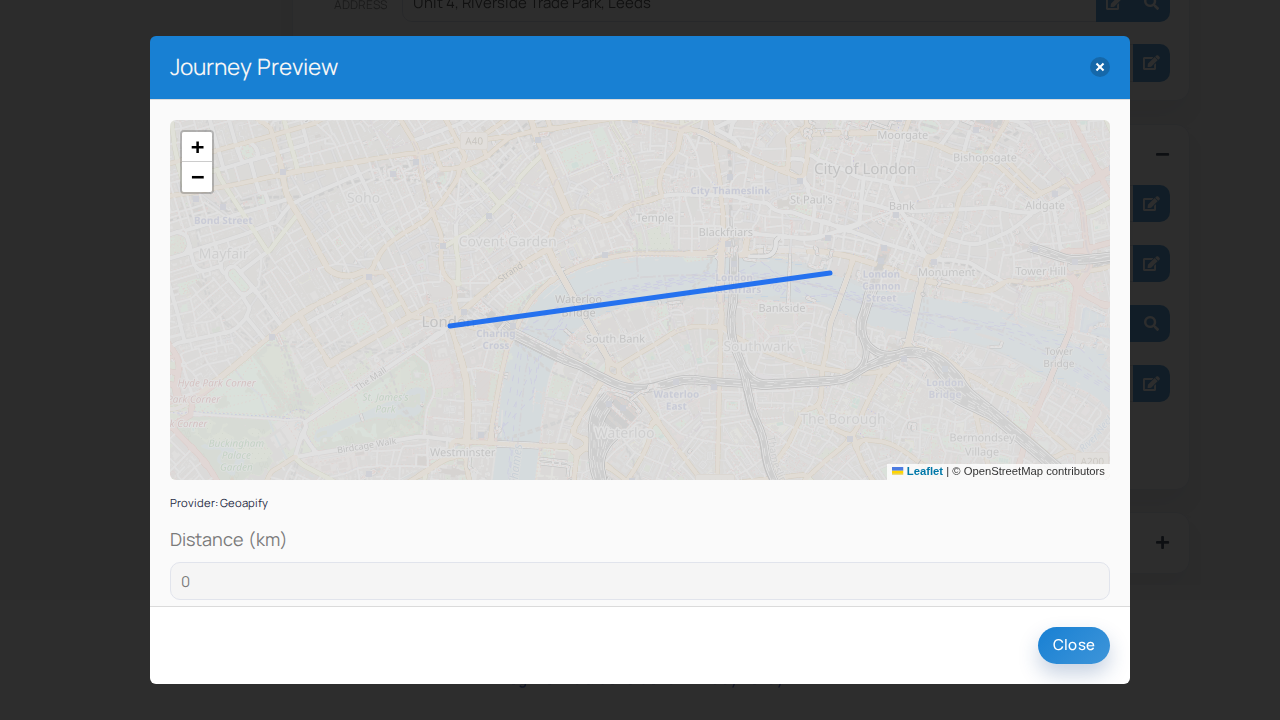Click the 'Tower Hill' map label

(x=1041, y=271)
